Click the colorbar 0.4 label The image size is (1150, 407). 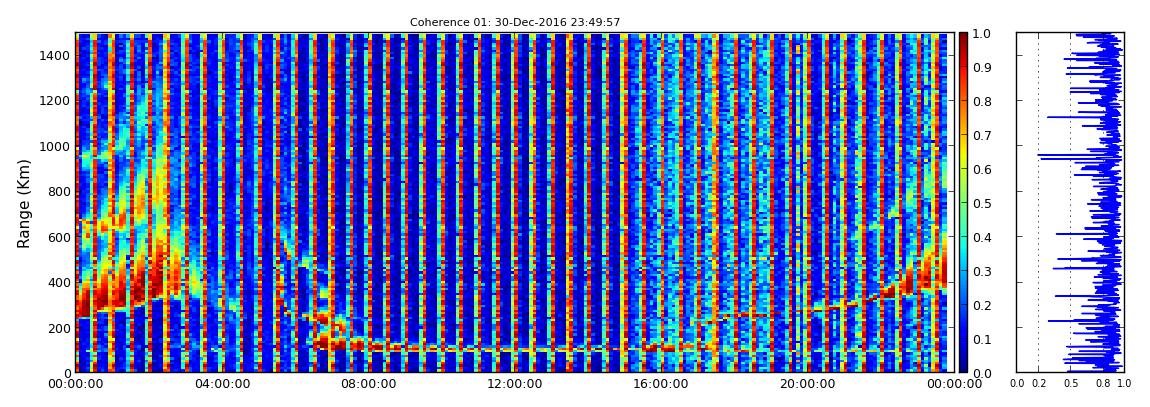tap(984, 238)
